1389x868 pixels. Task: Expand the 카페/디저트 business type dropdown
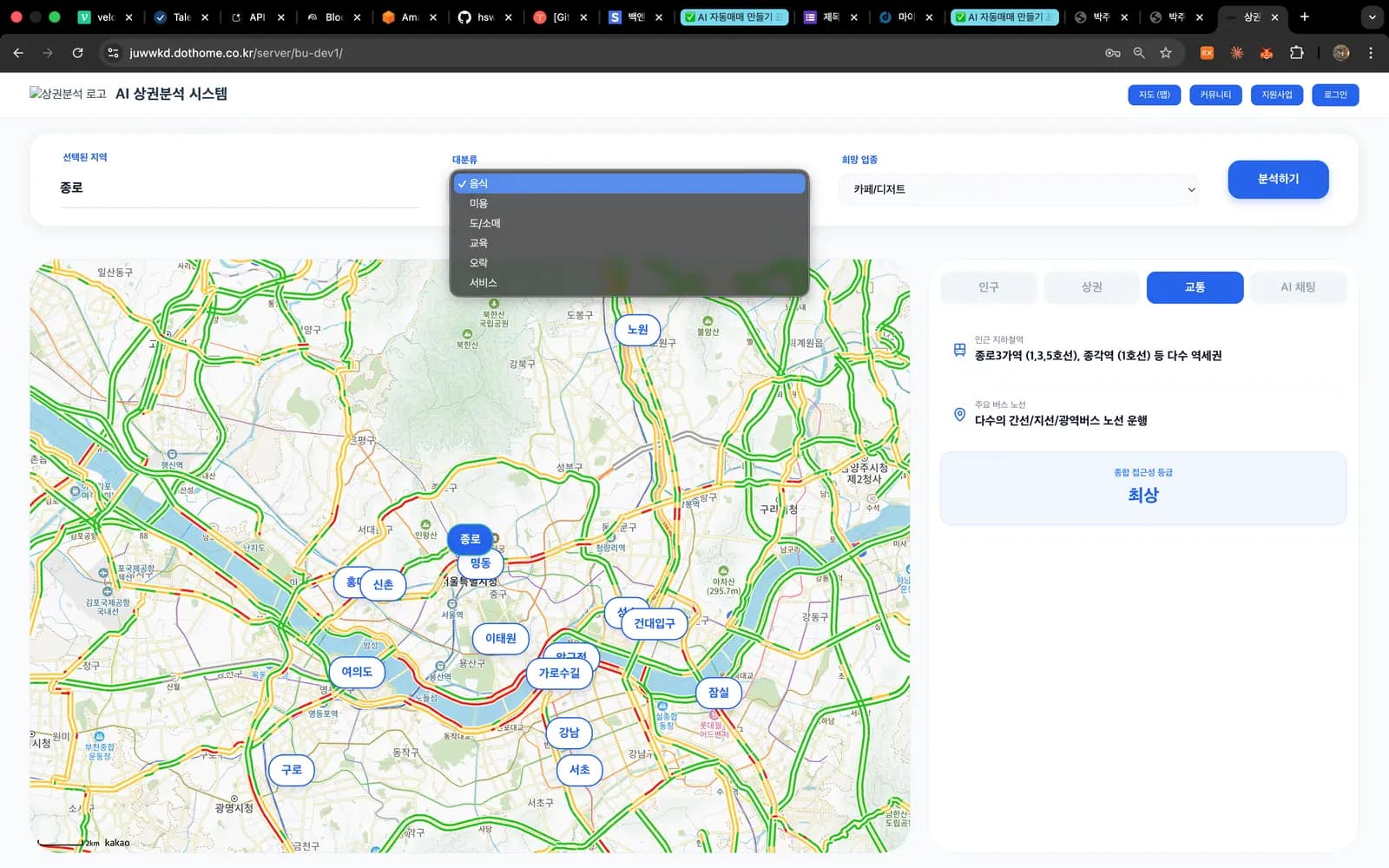pyautogui.click(x=1018, y=189)
